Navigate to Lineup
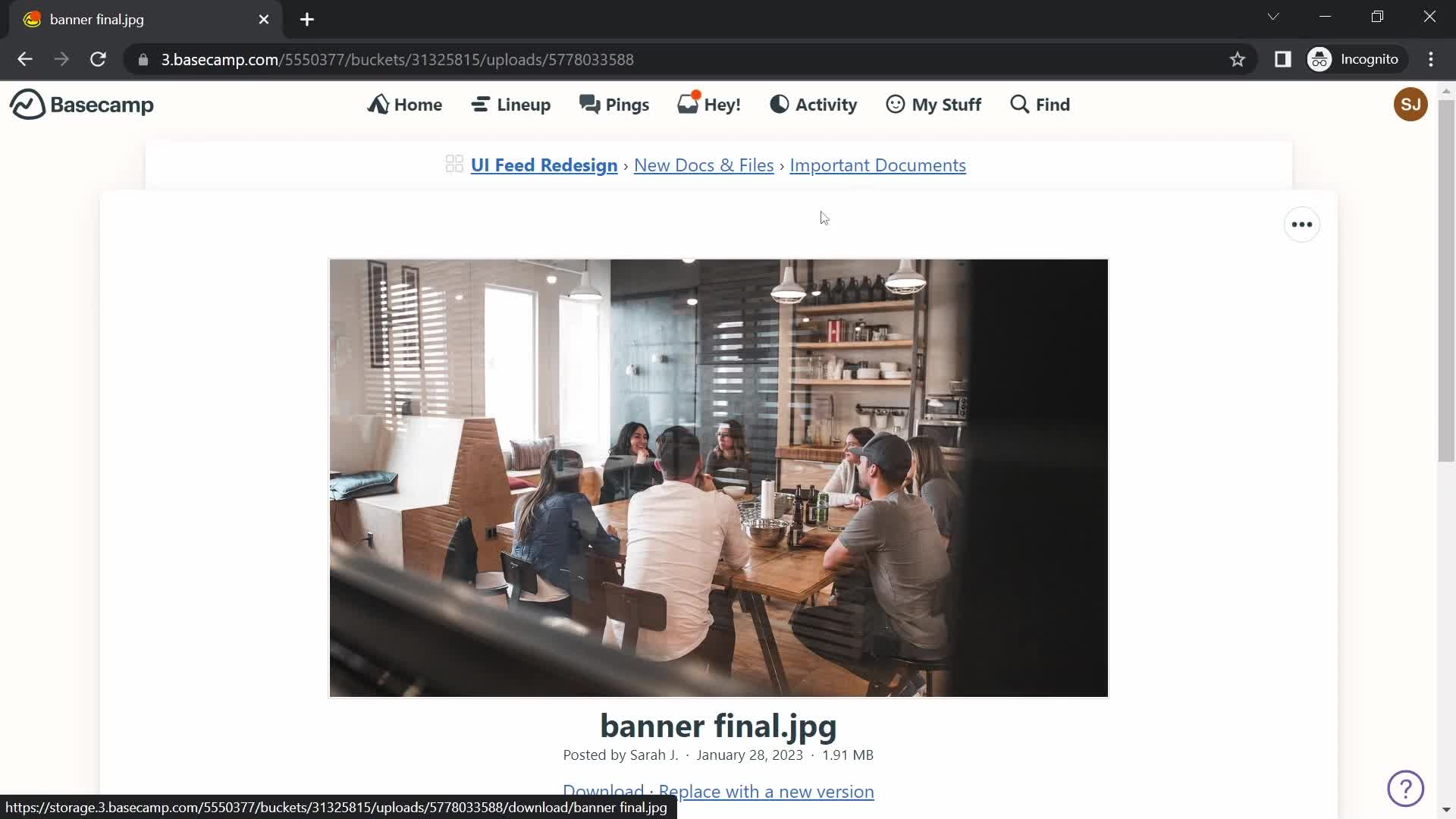The image size is (1456, 819). [511, 104]
